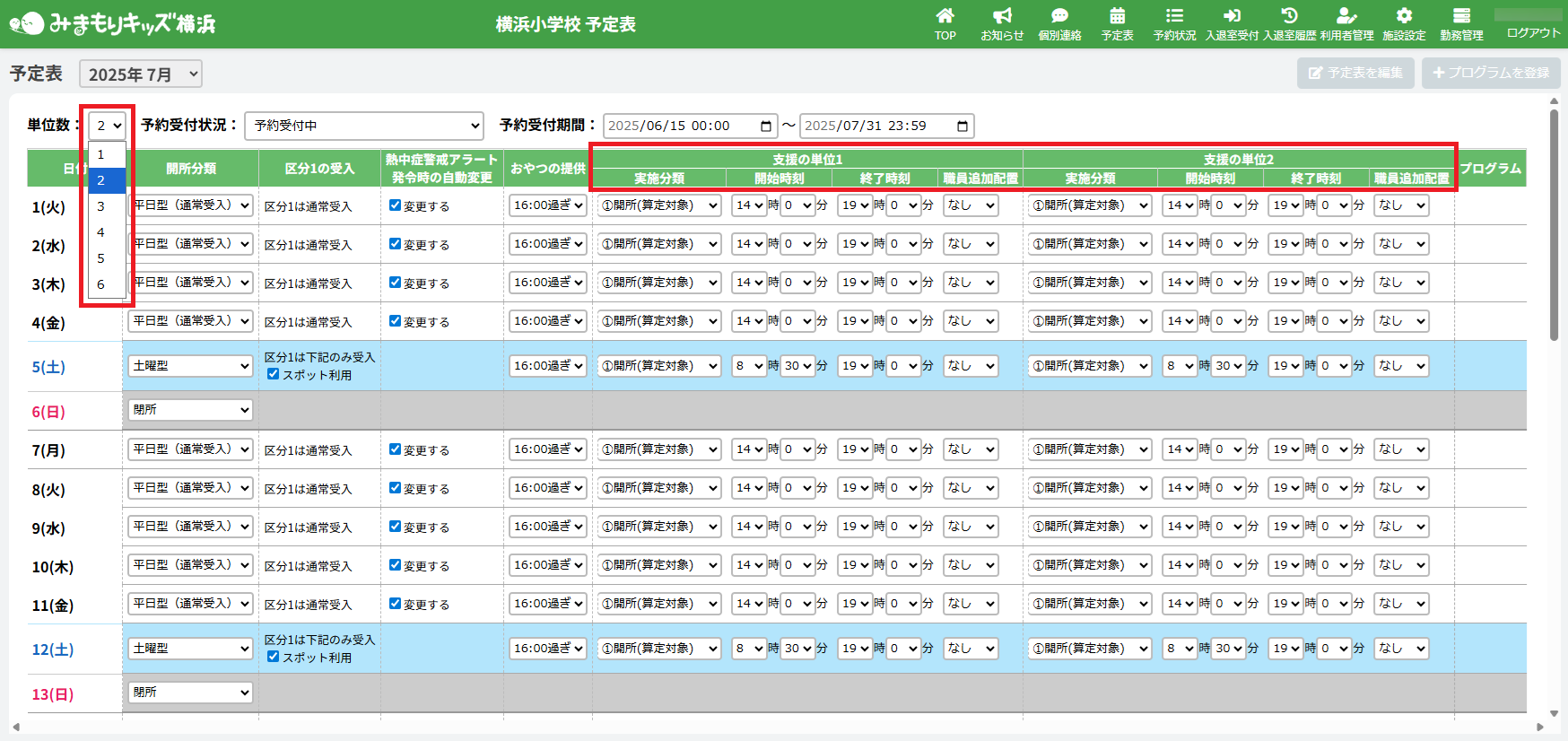Open 入退室履歴 history clock icon

point(1289,16)
